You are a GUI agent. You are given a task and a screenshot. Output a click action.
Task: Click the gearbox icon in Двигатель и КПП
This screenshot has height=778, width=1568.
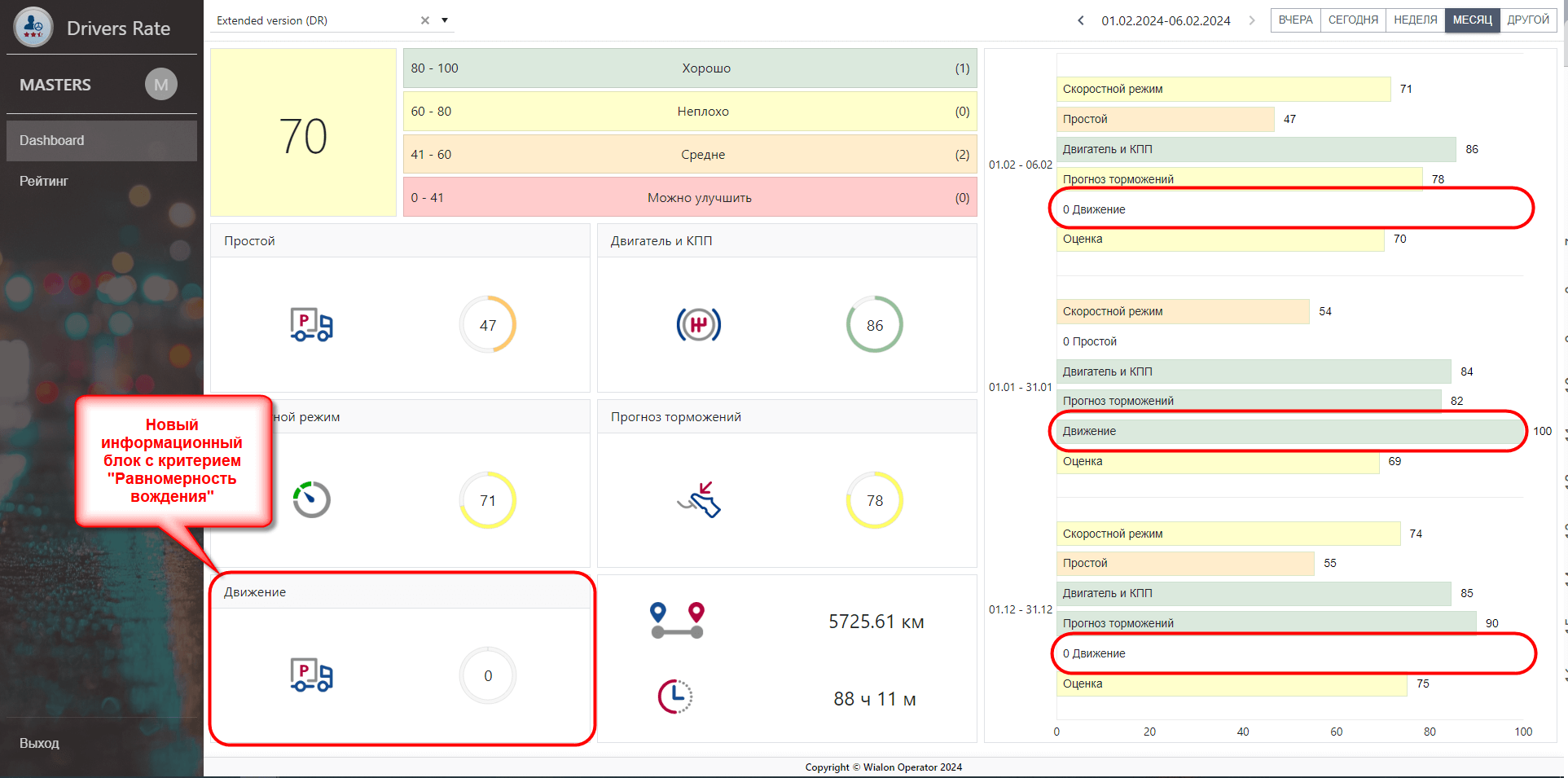(698, 324)
